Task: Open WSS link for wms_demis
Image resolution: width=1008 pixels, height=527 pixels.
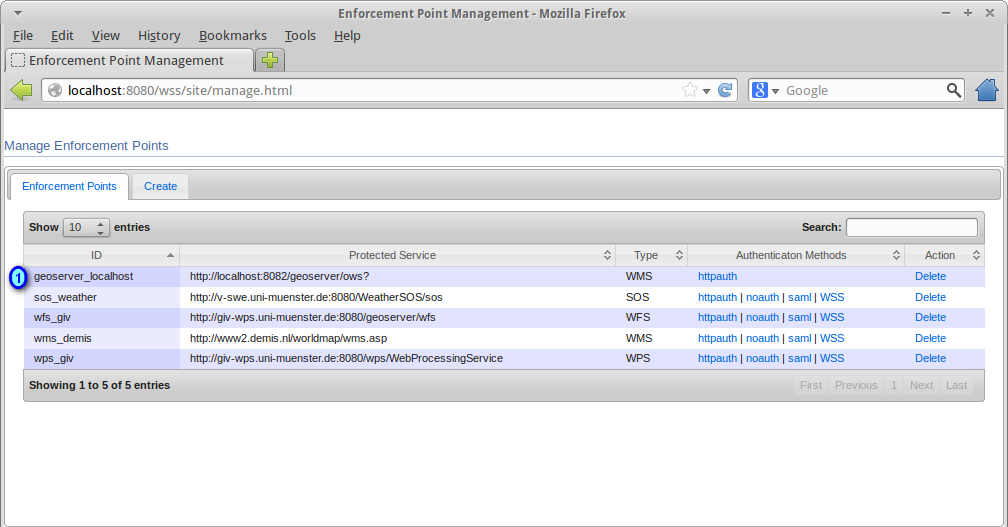Action: click(832, 338)
